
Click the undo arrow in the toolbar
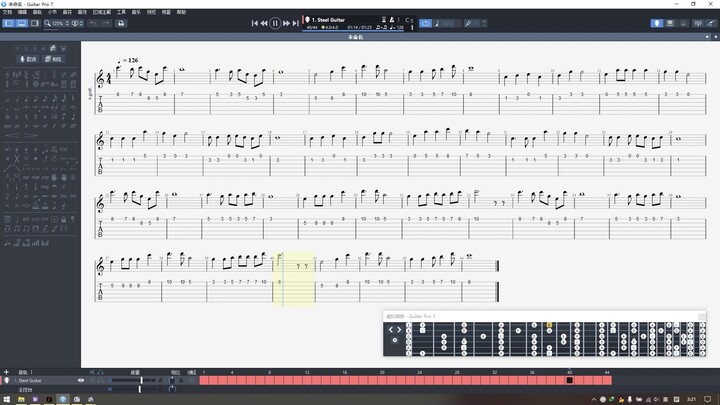[x=93, y=23]
